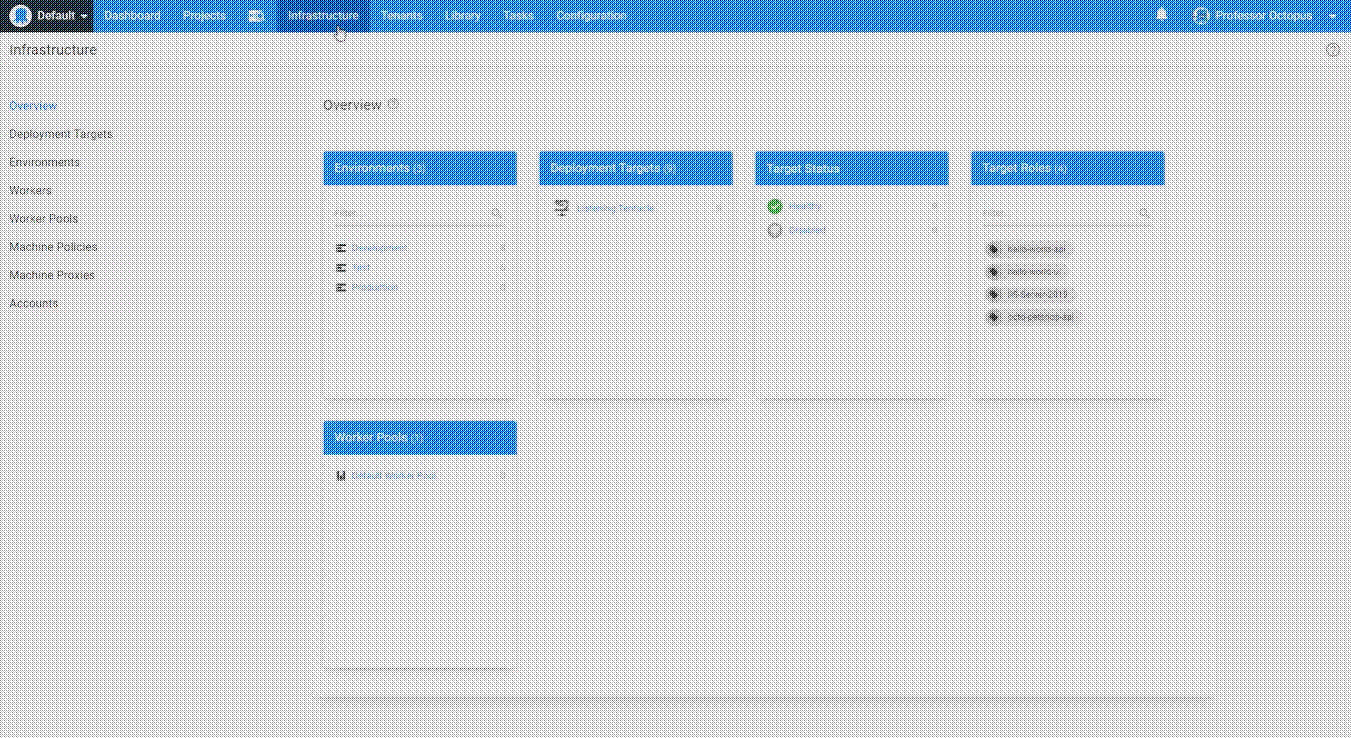The height and width of the screenshot is (738, 1351).
Task: Click the help icon beside Overview heading
Action: [x=393, y=104]
